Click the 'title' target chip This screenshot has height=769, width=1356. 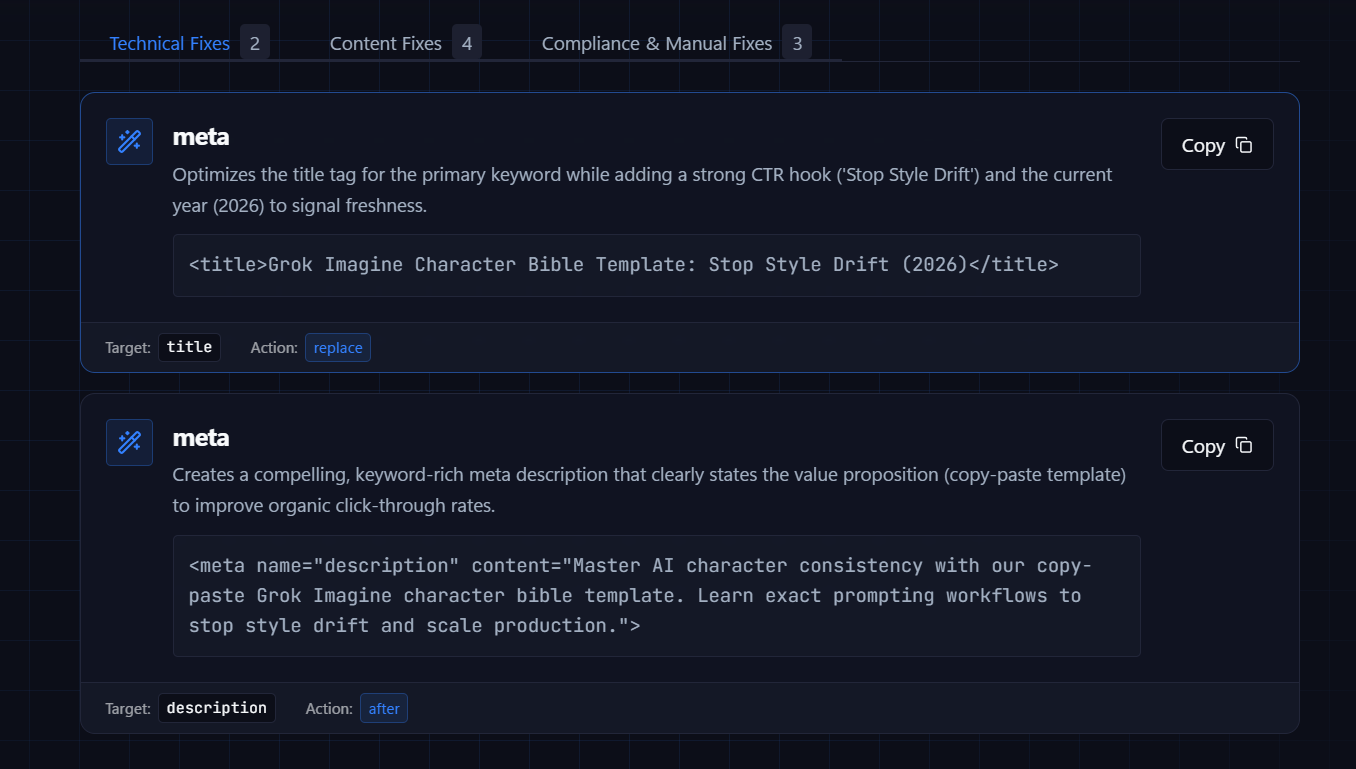(189, 347)
